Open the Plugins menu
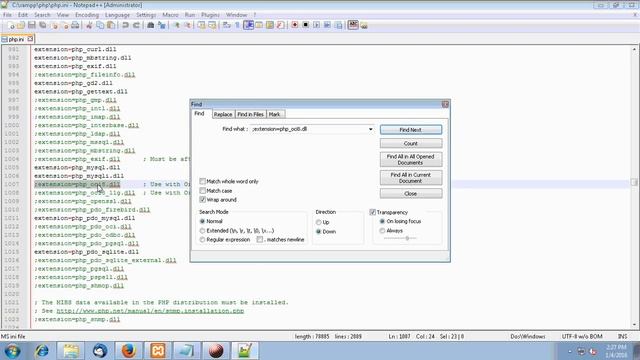 pyautogui.click(x=210, y=15)
